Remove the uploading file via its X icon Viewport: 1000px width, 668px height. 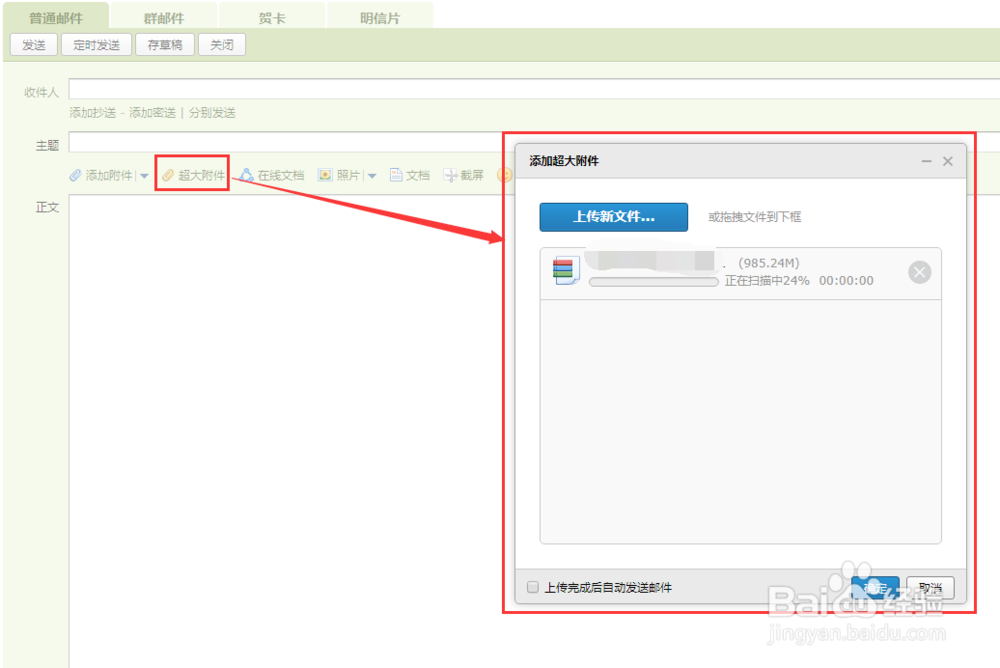click(x=919, y=272)
